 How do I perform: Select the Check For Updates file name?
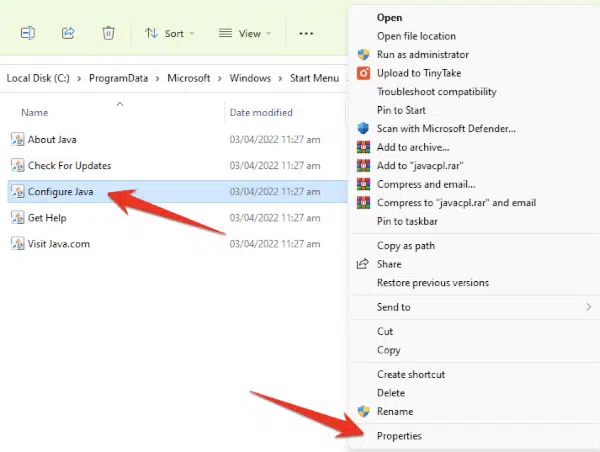pos(69,166)
